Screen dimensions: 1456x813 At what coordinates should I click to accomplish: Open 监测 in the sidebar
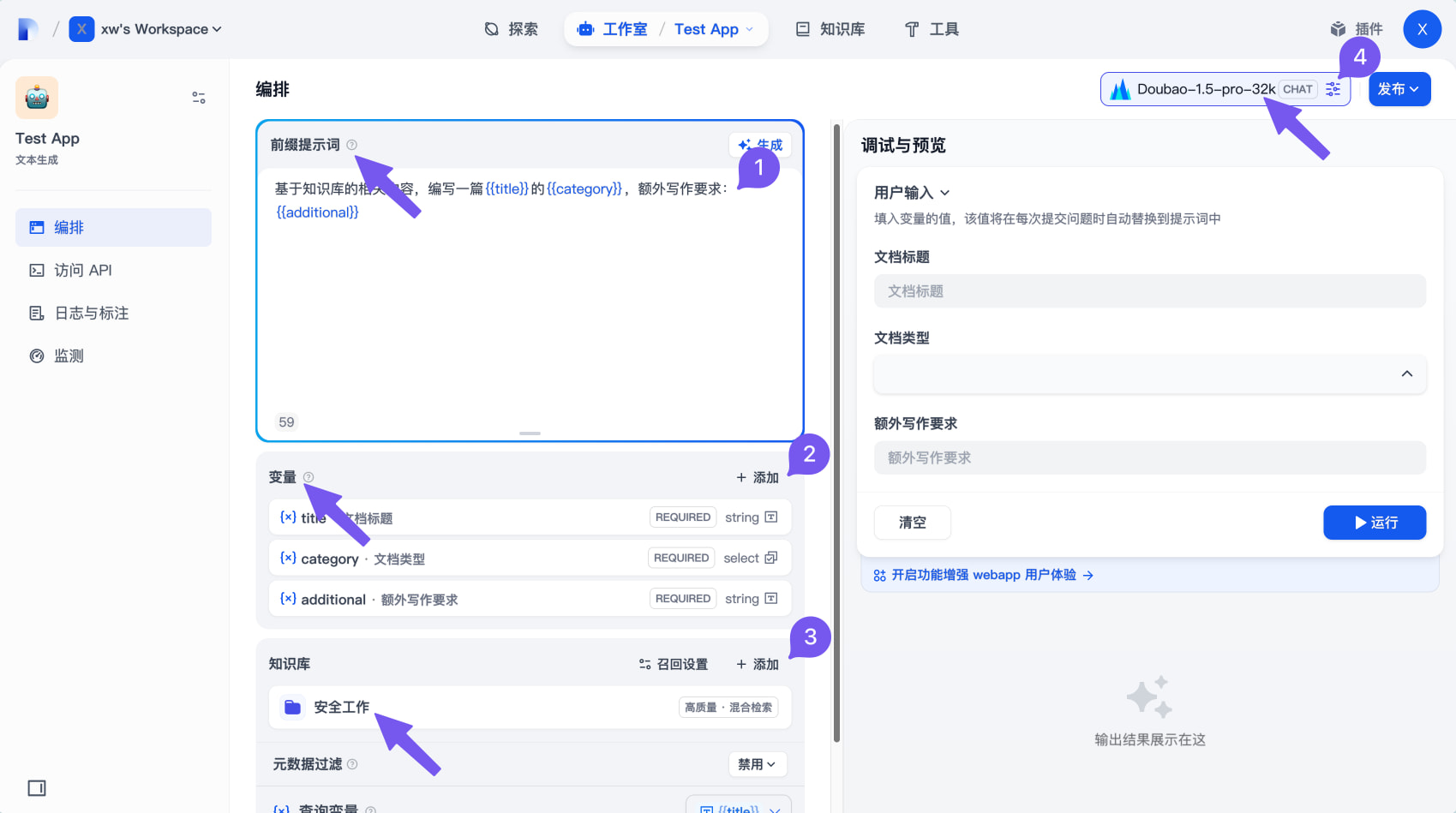click(x=113, y=356)
